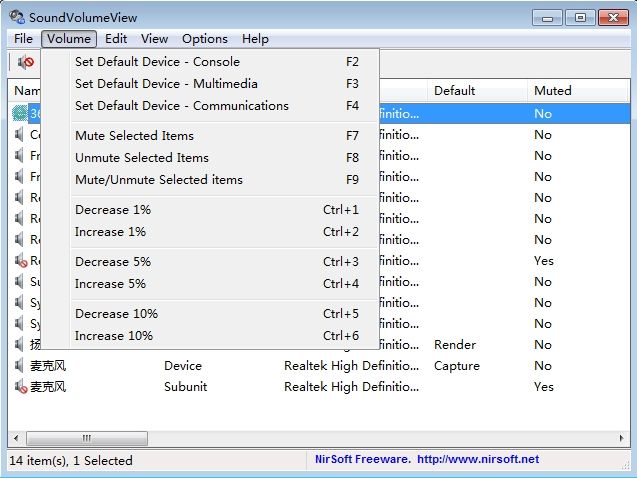Click the right scroll arrow of scrollbar

click(x=622, y=438)
